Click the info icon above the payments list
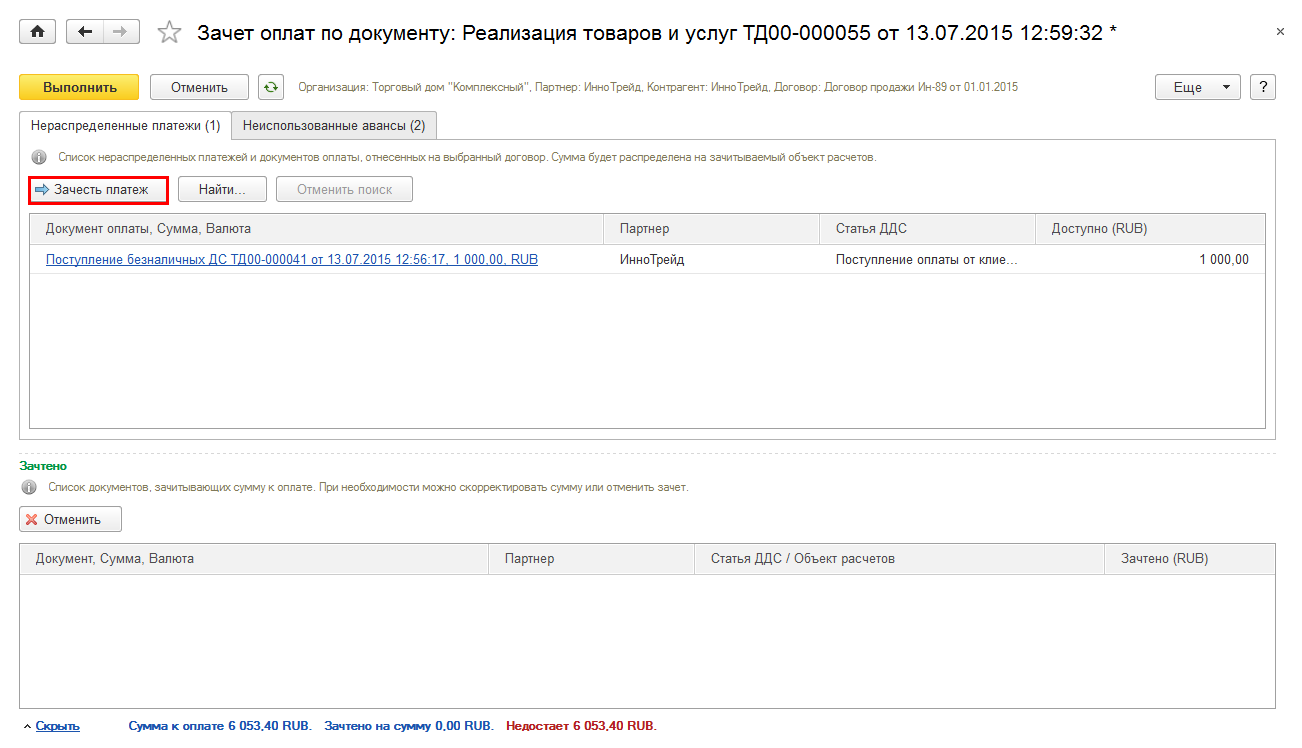This screenshot has width=1302, height=748. pos(39,158)
